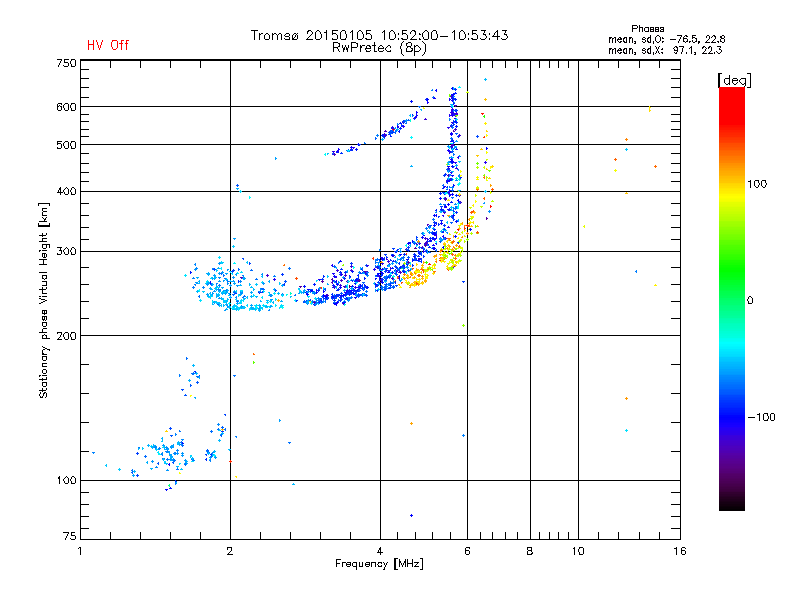Select the mean, sd,X phase statistics line
This screenshot has width=800, height=600.
pos(666,50)
